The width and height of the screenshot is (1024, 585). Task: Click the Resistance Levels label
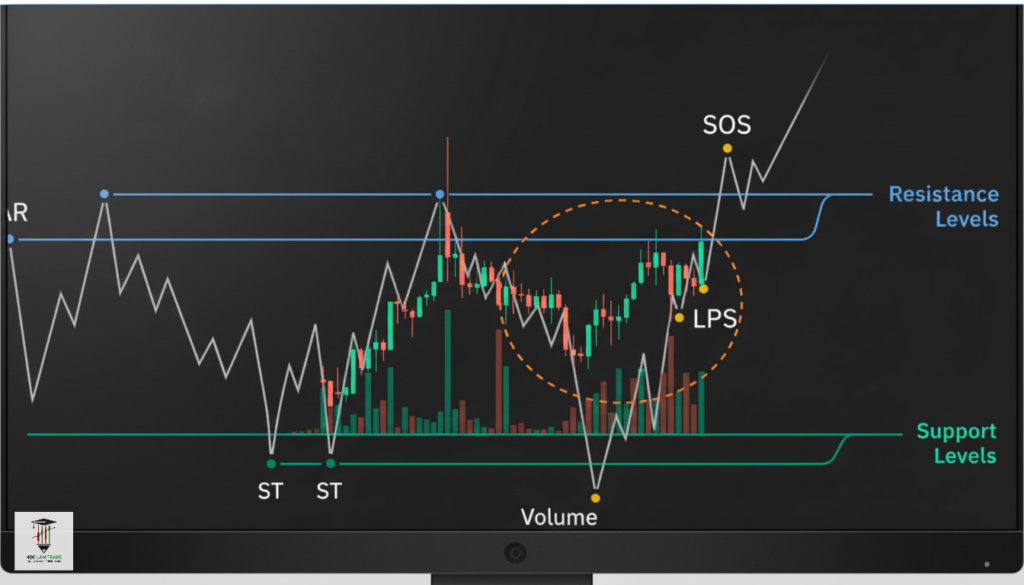943,206
